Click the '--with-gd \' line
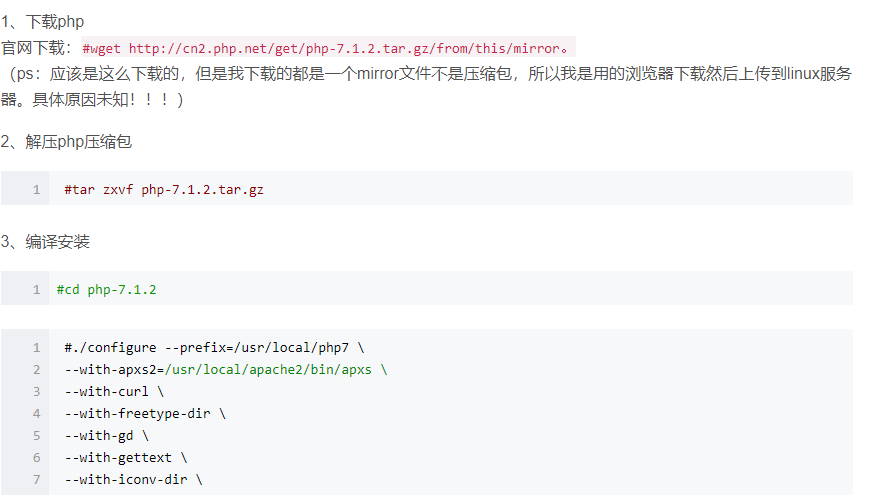Viewport: 871px width, 495px height. click(107, 436)
